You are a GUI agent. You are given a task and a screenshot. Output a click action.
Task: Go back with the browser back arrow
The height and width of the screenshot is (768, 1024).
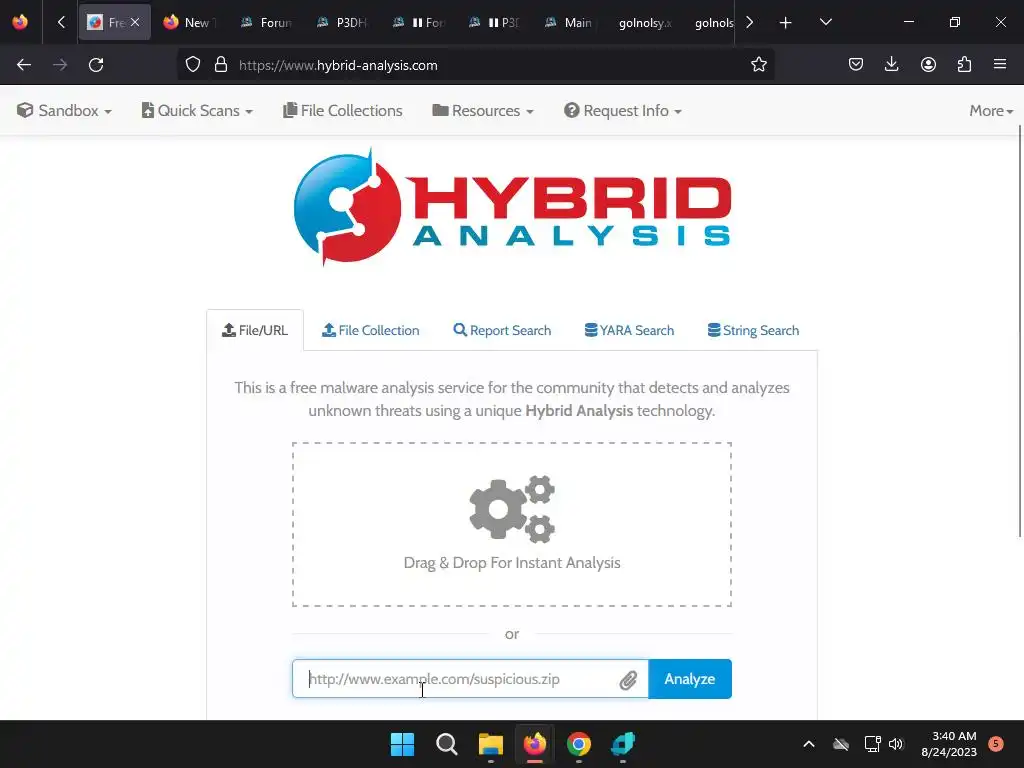(x=24, y=65)
